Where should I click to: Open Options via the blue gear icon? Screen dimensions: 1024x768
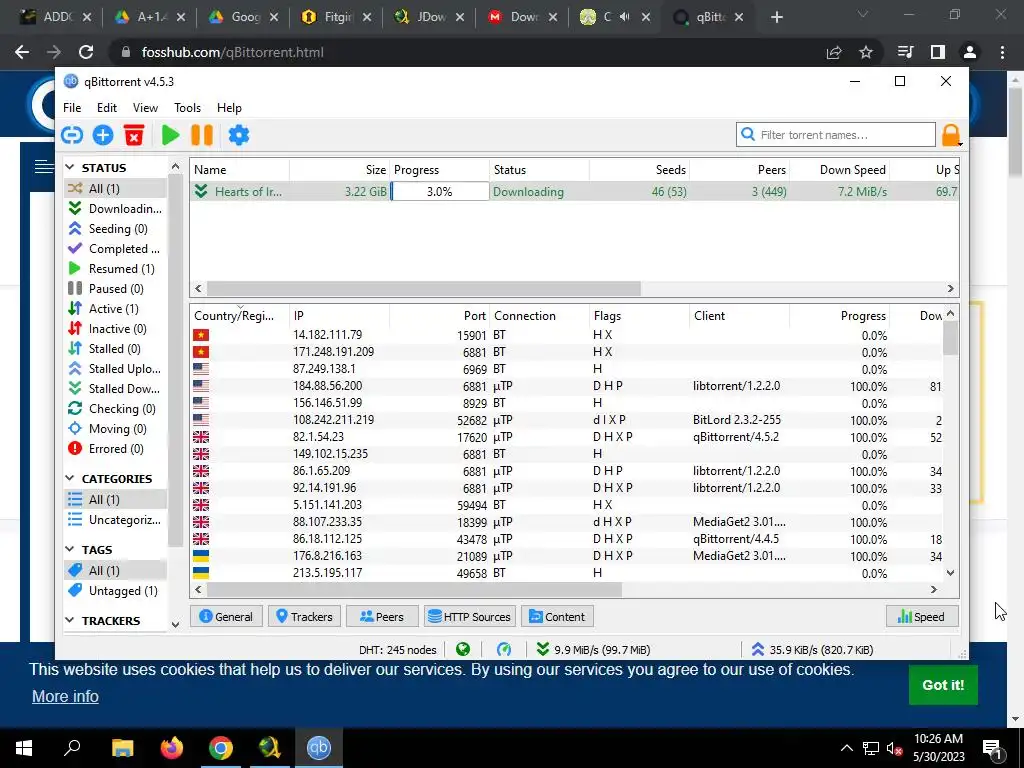(238, 135)
